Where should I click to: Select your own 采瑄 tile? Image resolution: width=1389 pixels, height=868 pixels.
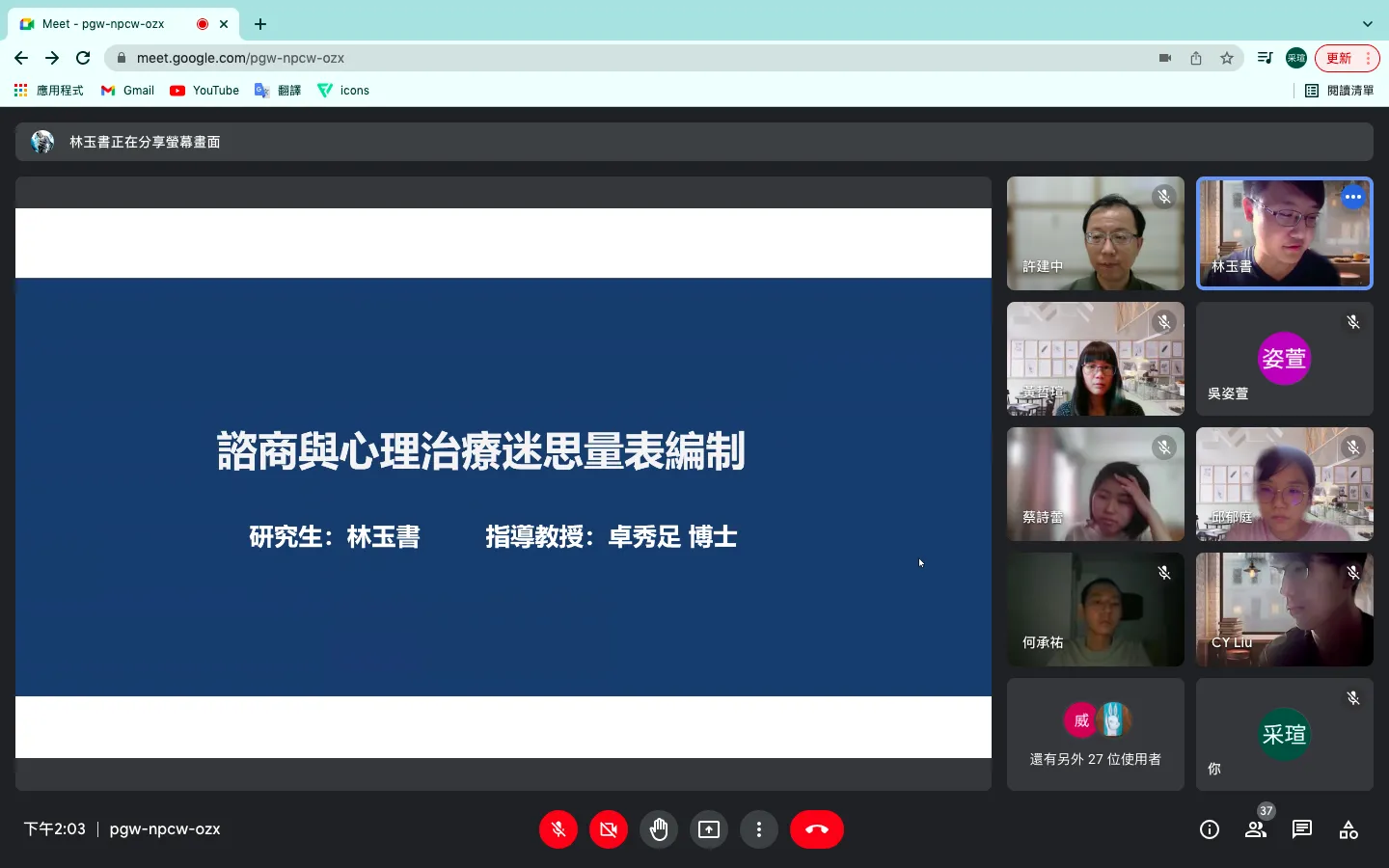pos(1285,735)
